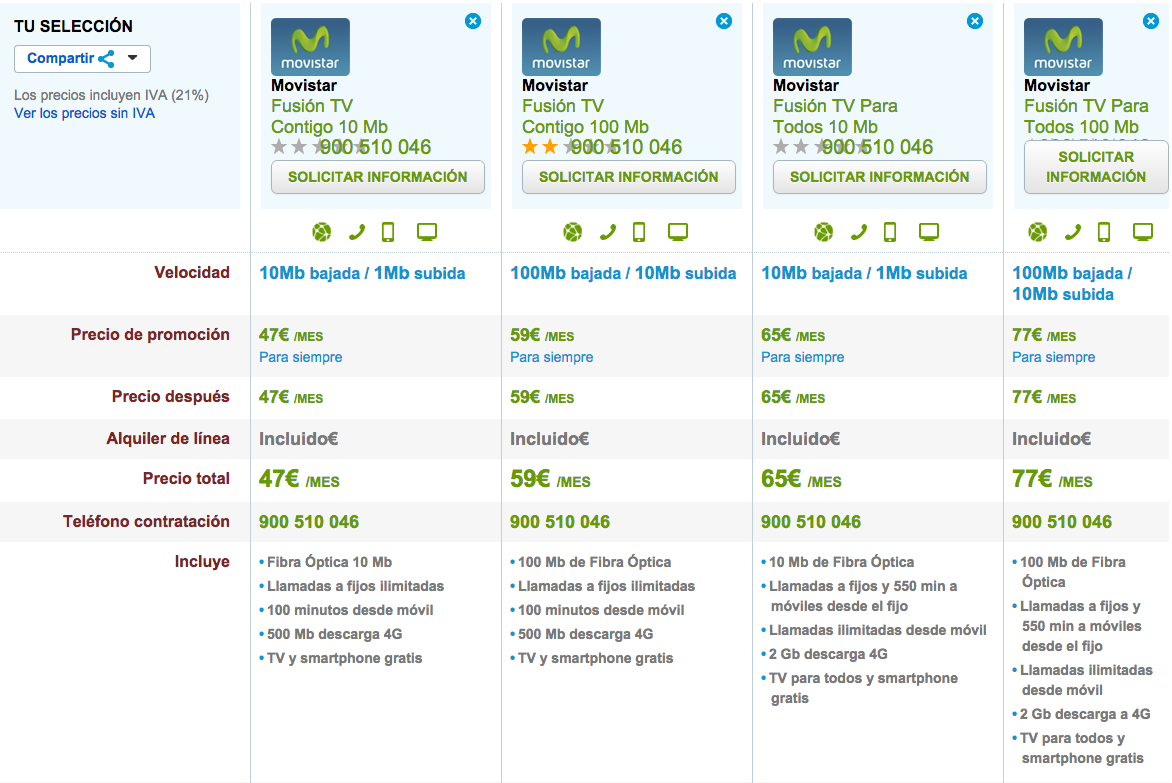
Task: Open 'Ver los precios sin IVA' link
Action: (84, 114)
